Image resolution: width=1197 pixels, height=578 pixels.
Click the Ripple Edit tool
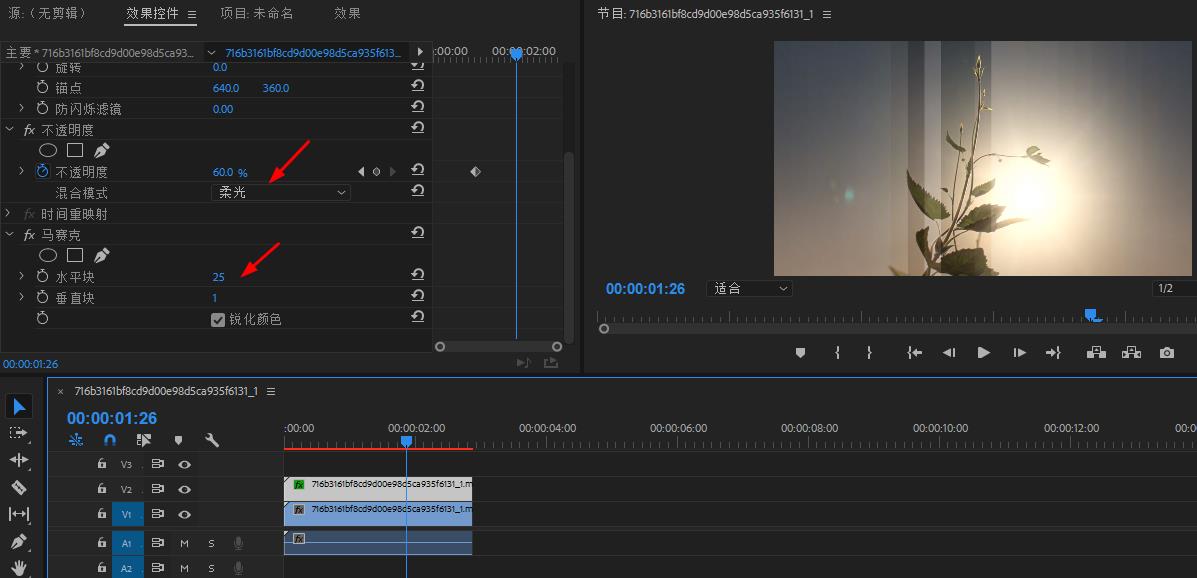19,459
